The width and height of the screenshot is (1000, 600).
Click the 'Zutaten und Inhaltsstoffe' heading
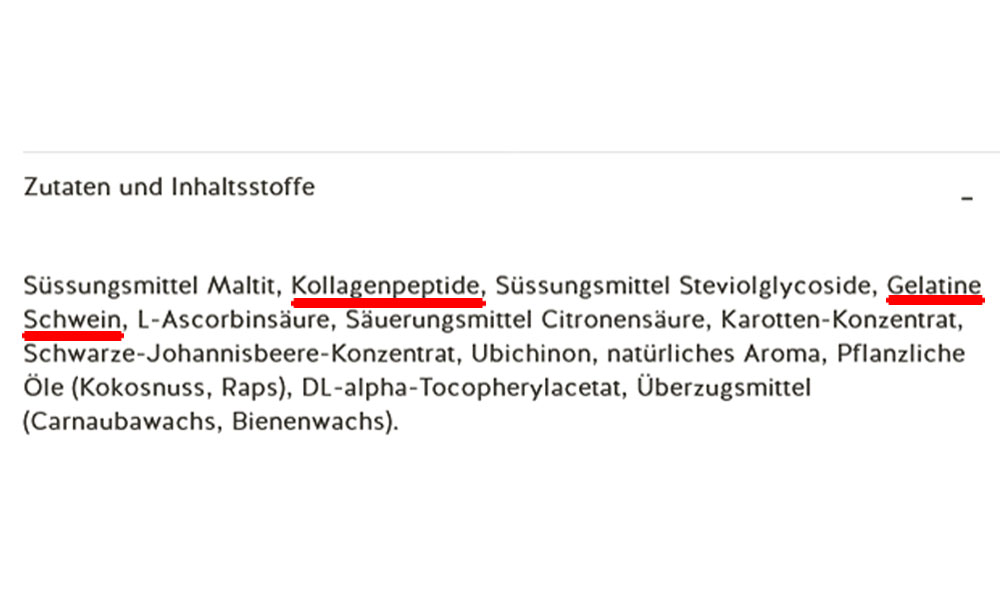(169, 187)
